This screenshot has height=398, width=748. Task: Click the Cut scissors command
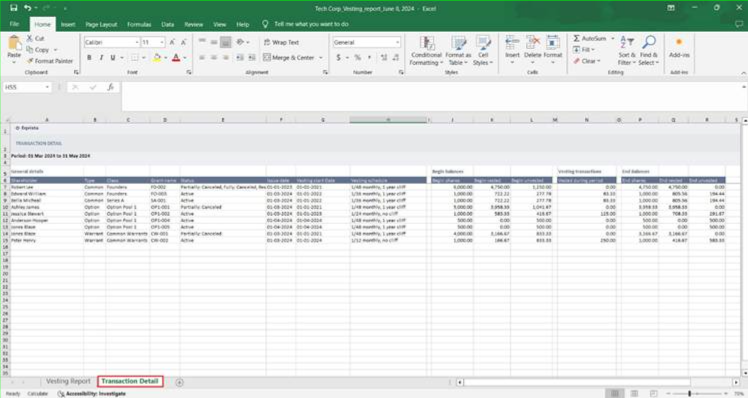(35, 38)
